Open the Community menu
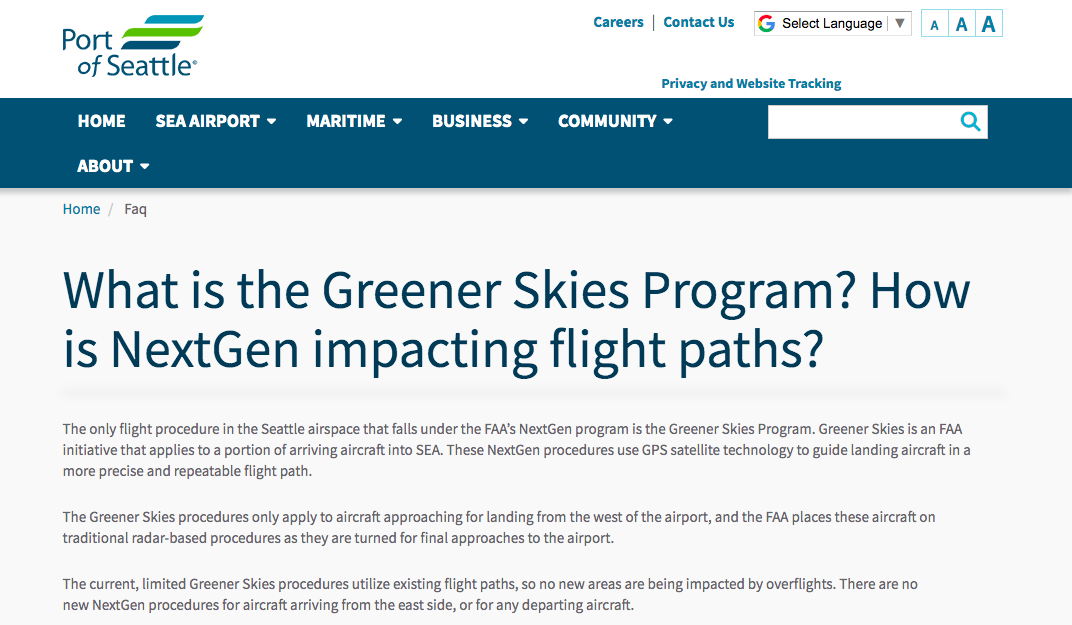Viewport: 1072px width, 625px height. pos(615,121)
